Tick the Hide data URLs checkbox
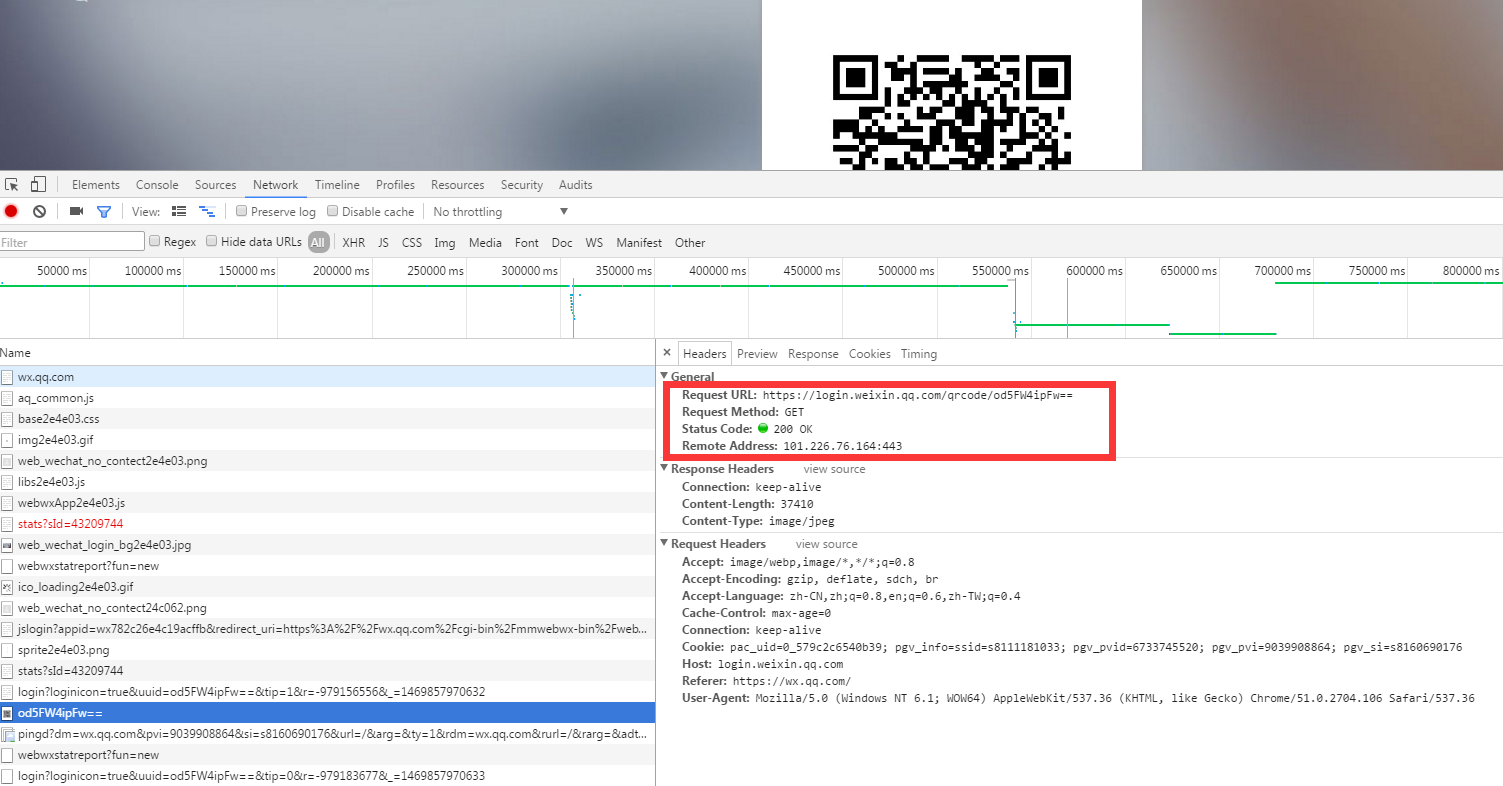1503x786 pixels. 212,241
